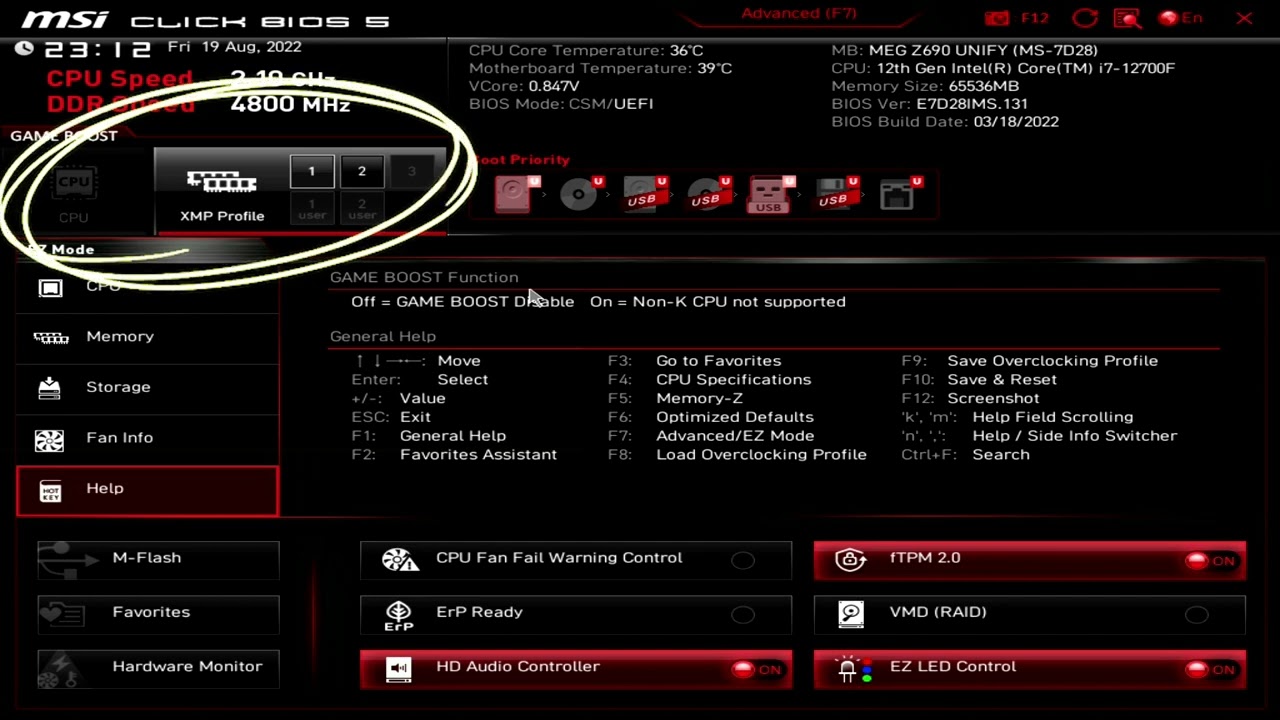Click the MB MEG Z690 UNIFY text
1280x720 pixels.
pyautogui.click(x=964, y=50)
